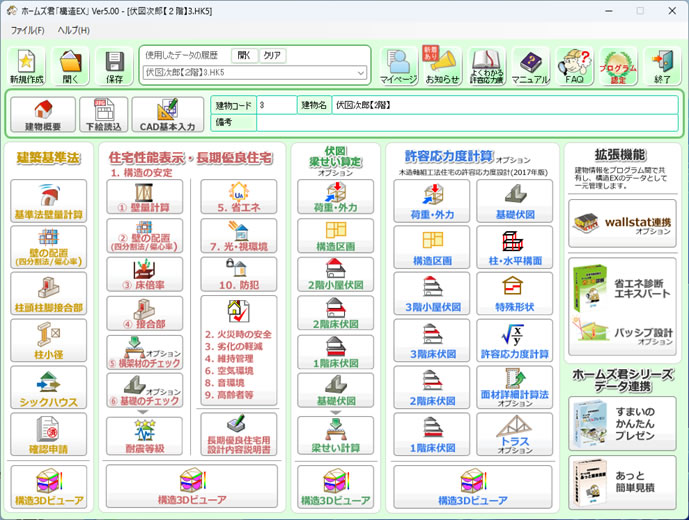Screen dimensions: 689x520
Task: Open ② 壁の配置 in 住宅性能表示
Action: click(x=145, y=236)
